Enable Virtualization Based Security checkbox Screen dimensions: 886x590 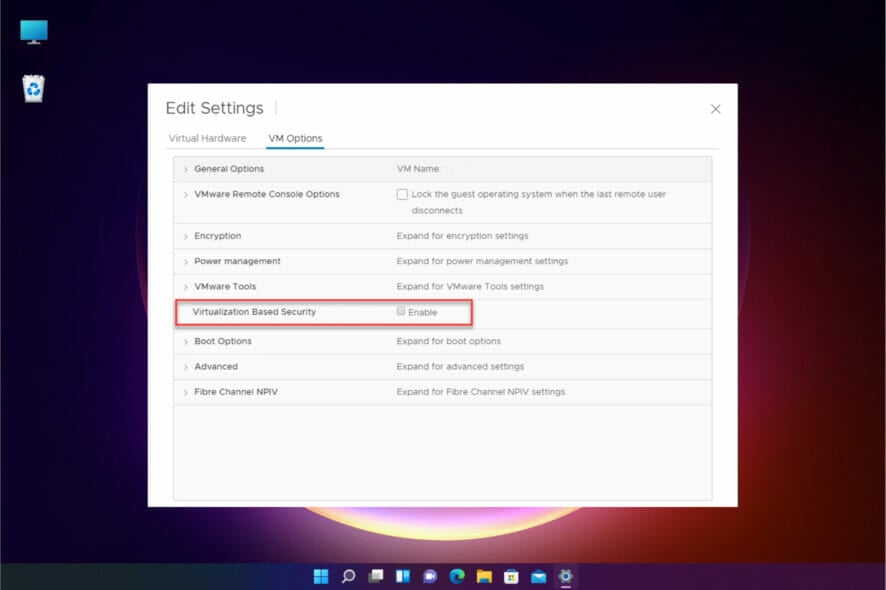coord(401,311)
